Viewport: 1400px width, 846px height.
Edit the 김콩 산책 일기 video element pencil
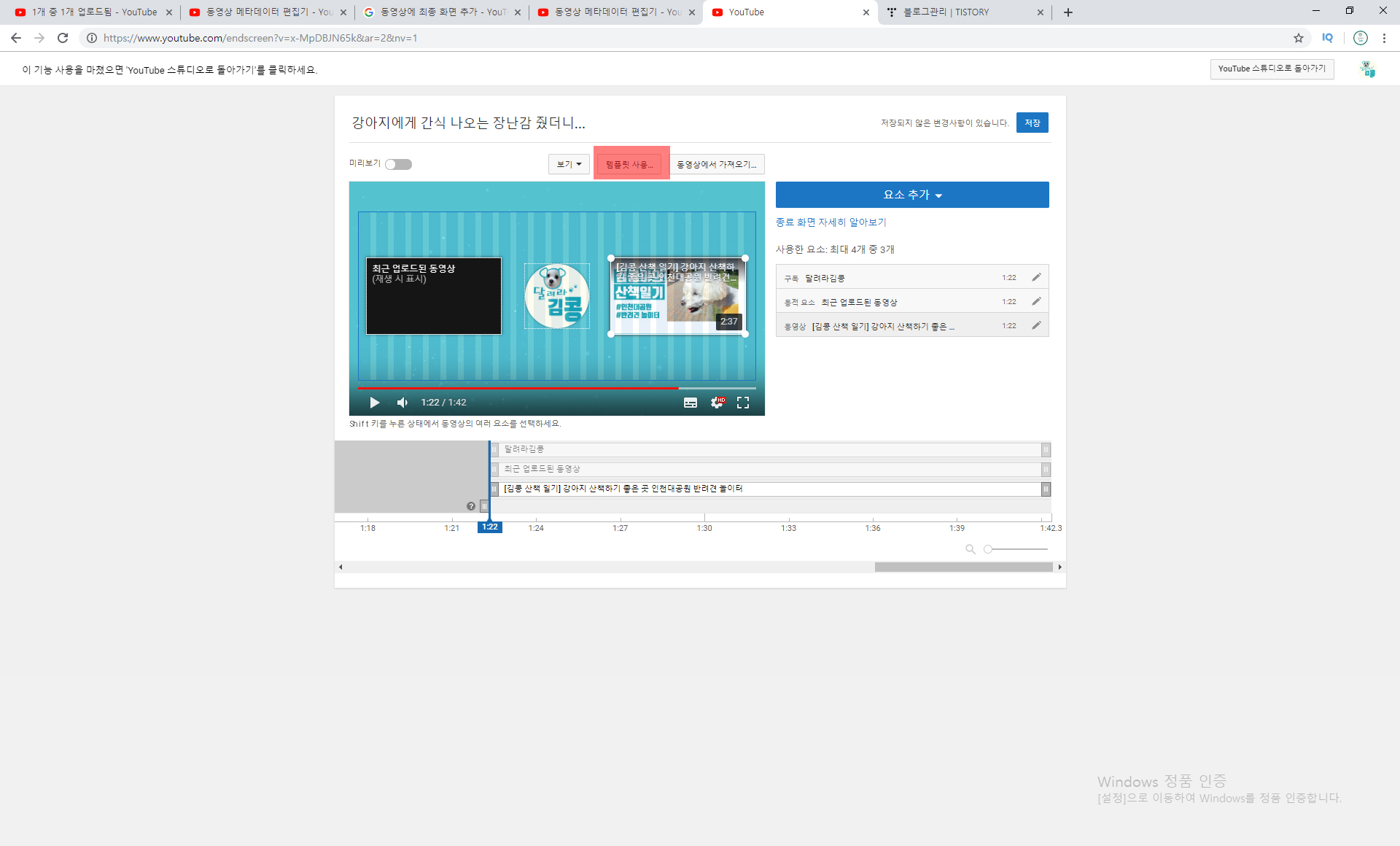pos(1036,325)
